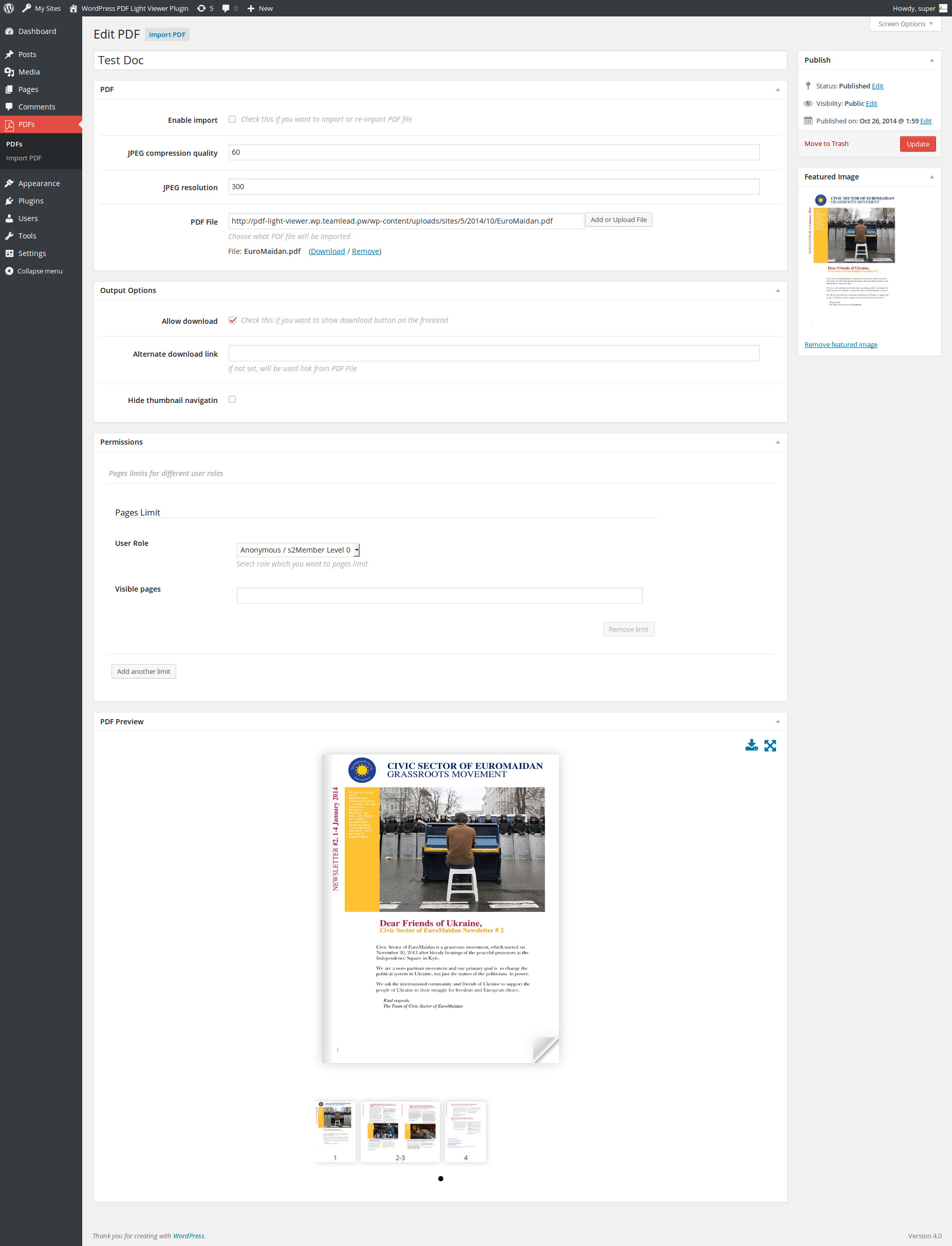
Task: Collapse the Output Options metabox
Action: pyautogui.click(x=777, y=290)
